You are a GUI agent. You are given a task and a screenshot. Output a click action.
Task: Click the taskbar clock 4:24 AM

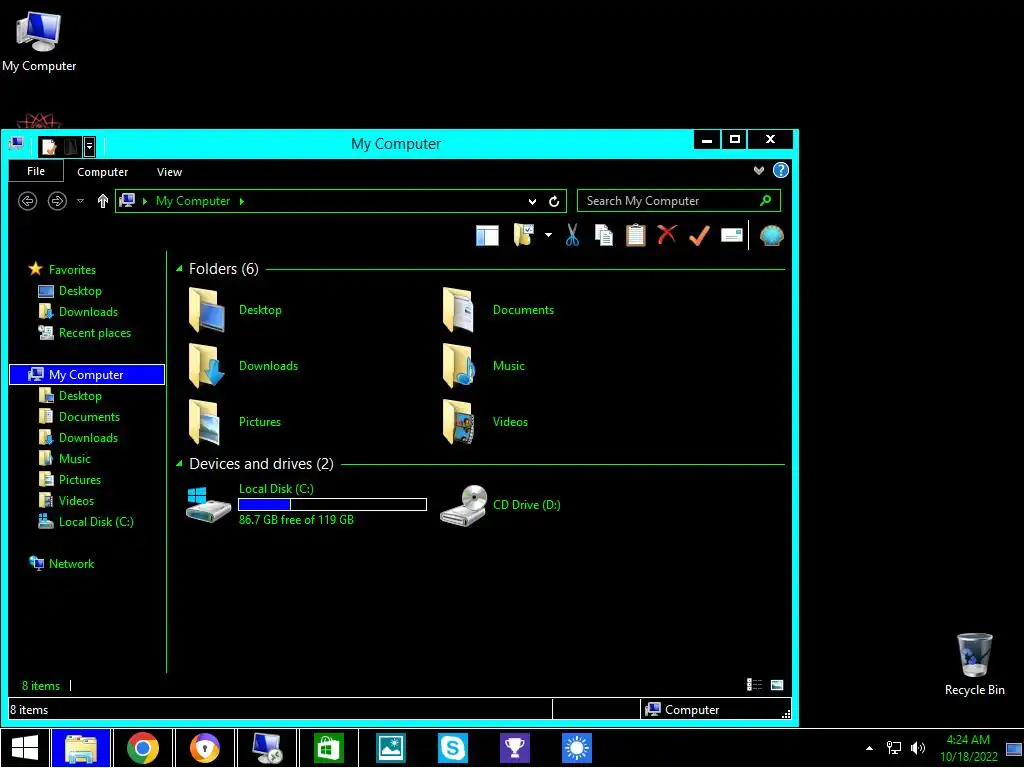tap(968, 740)
